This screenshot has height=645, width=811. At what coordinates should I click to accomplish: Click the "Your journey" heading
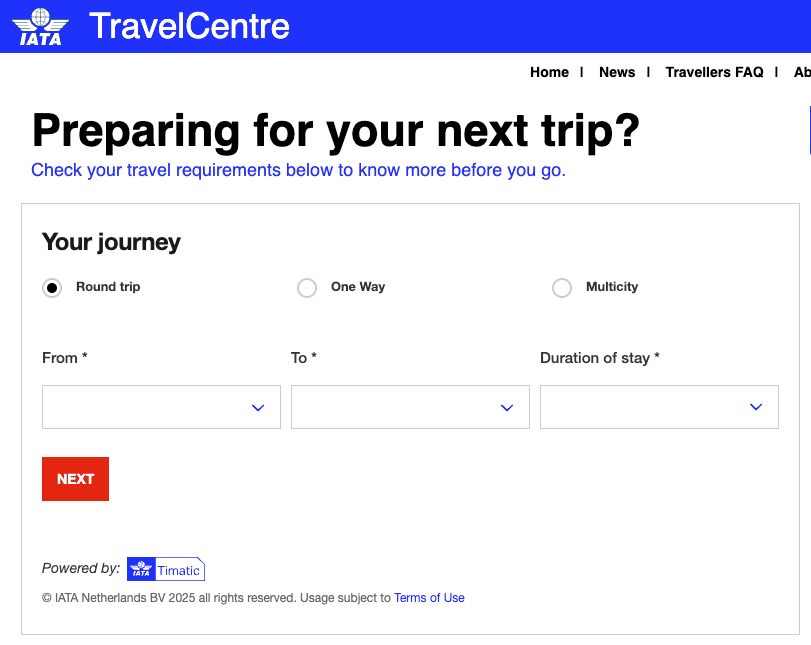click(111, 242)
